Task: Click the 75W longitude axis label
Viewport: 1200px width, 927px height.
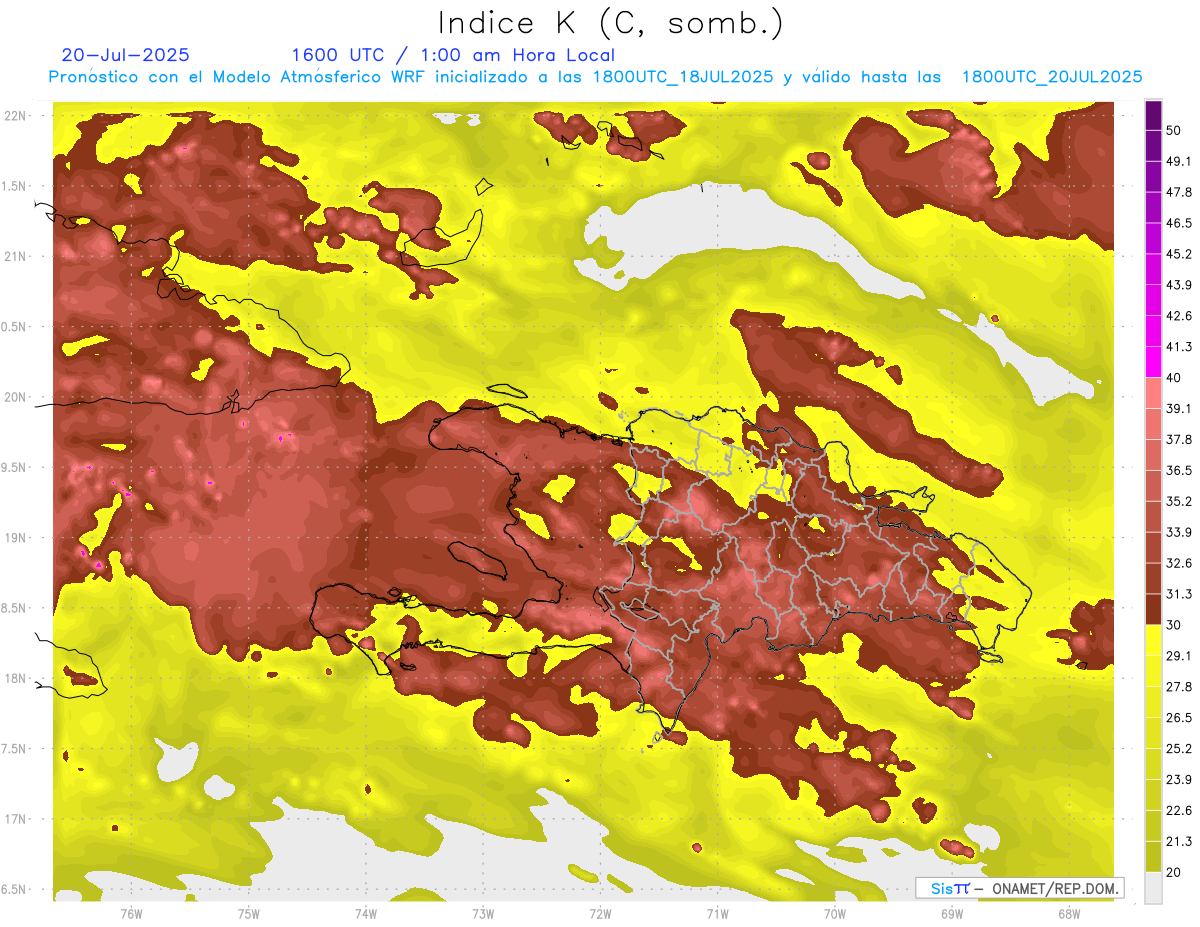Action: [x=249, y=912]
